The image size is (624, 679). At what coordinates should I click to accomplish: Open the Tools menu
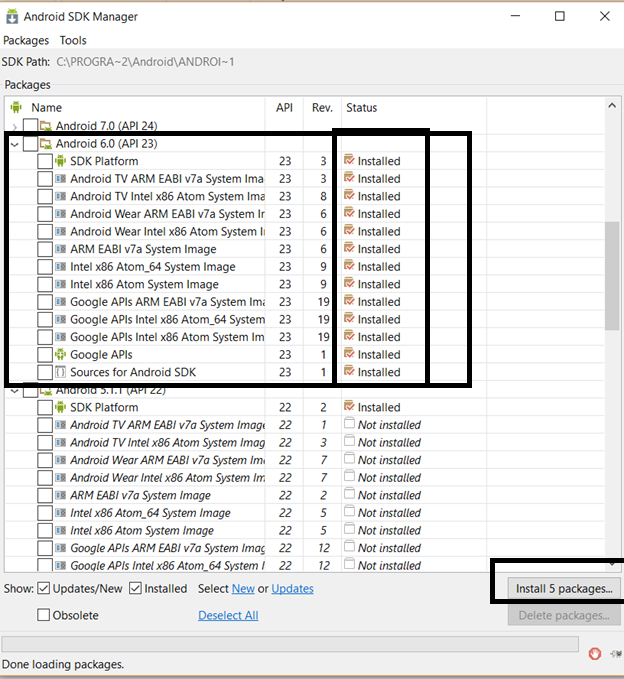(x=73, y=40)
